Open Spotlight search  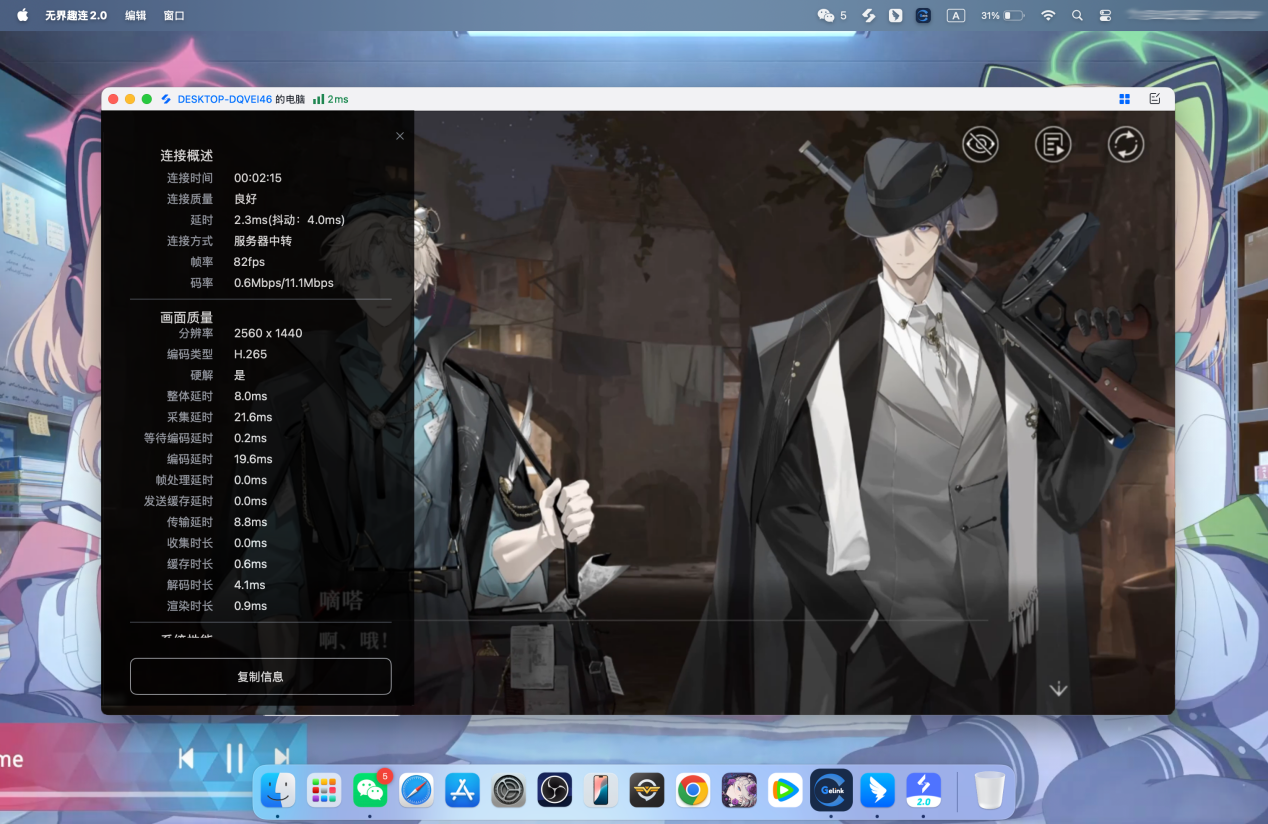(1077, 15)
